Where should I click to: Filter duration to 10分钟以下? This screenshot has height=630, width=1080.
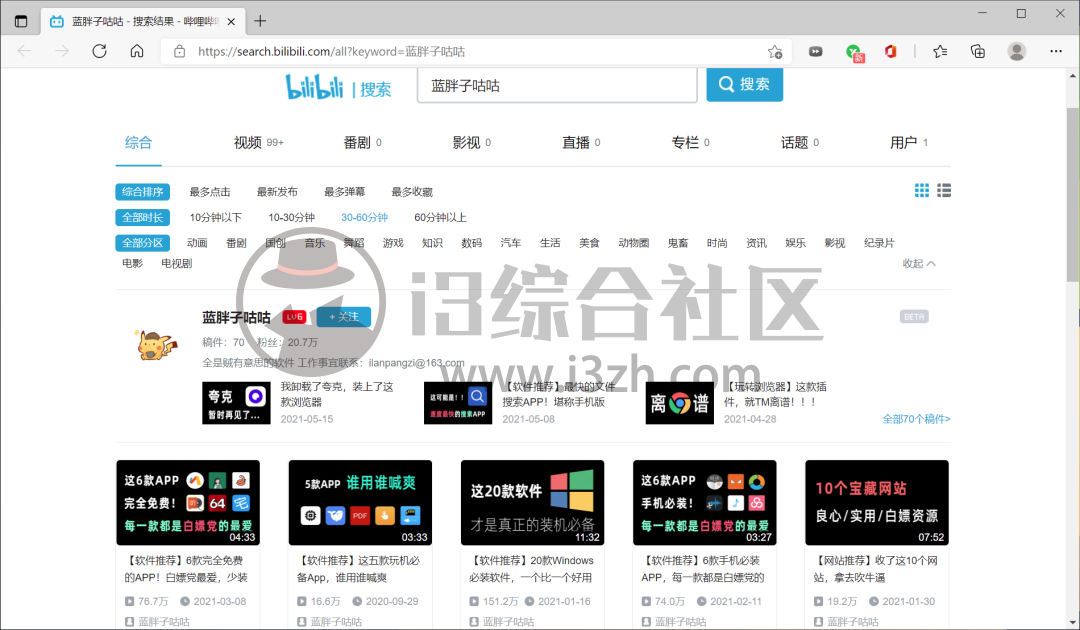(216, 218)
